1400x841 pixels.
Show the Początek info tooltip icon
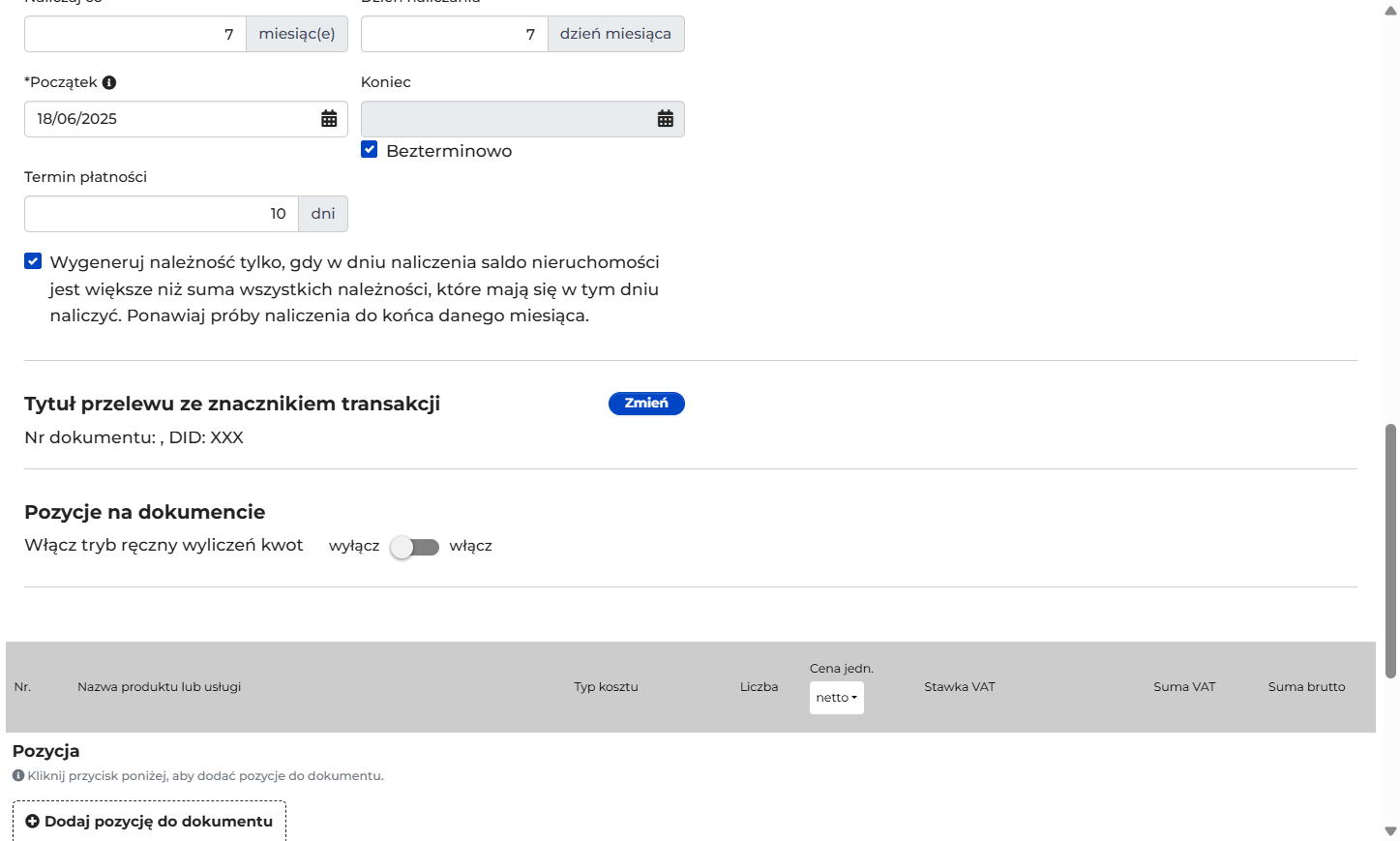109,82
